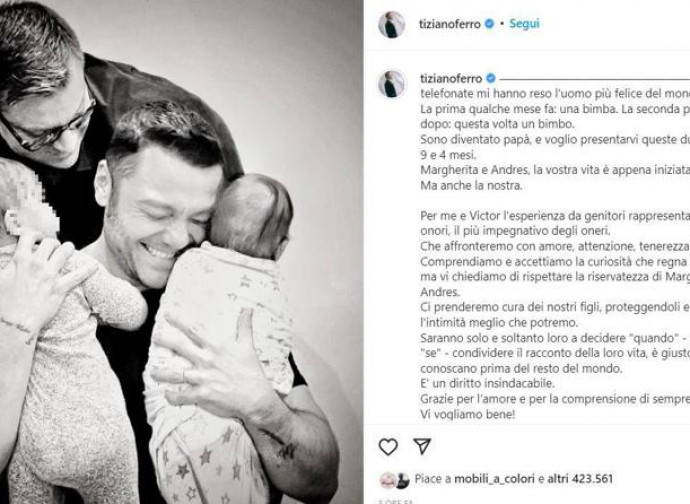Open the tizianoferro username in the header
The width and height of the screenshot is (690, 504).
(x=450, y=24)
